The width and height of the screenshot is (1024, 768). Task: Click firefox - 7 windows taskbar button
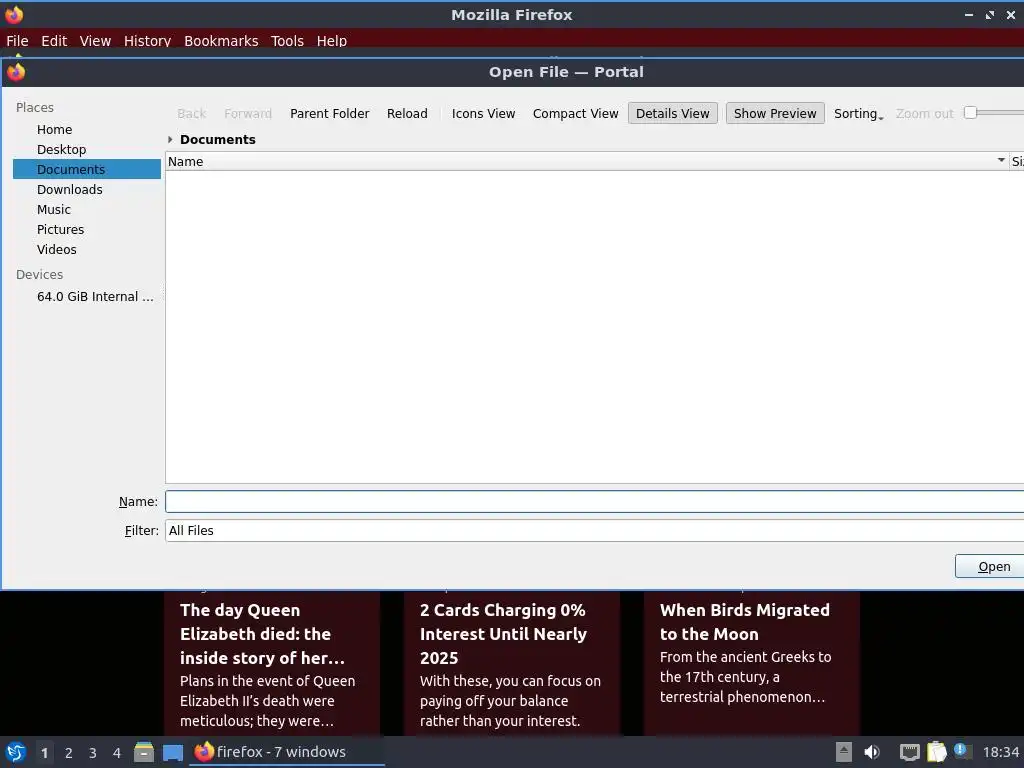287,752
